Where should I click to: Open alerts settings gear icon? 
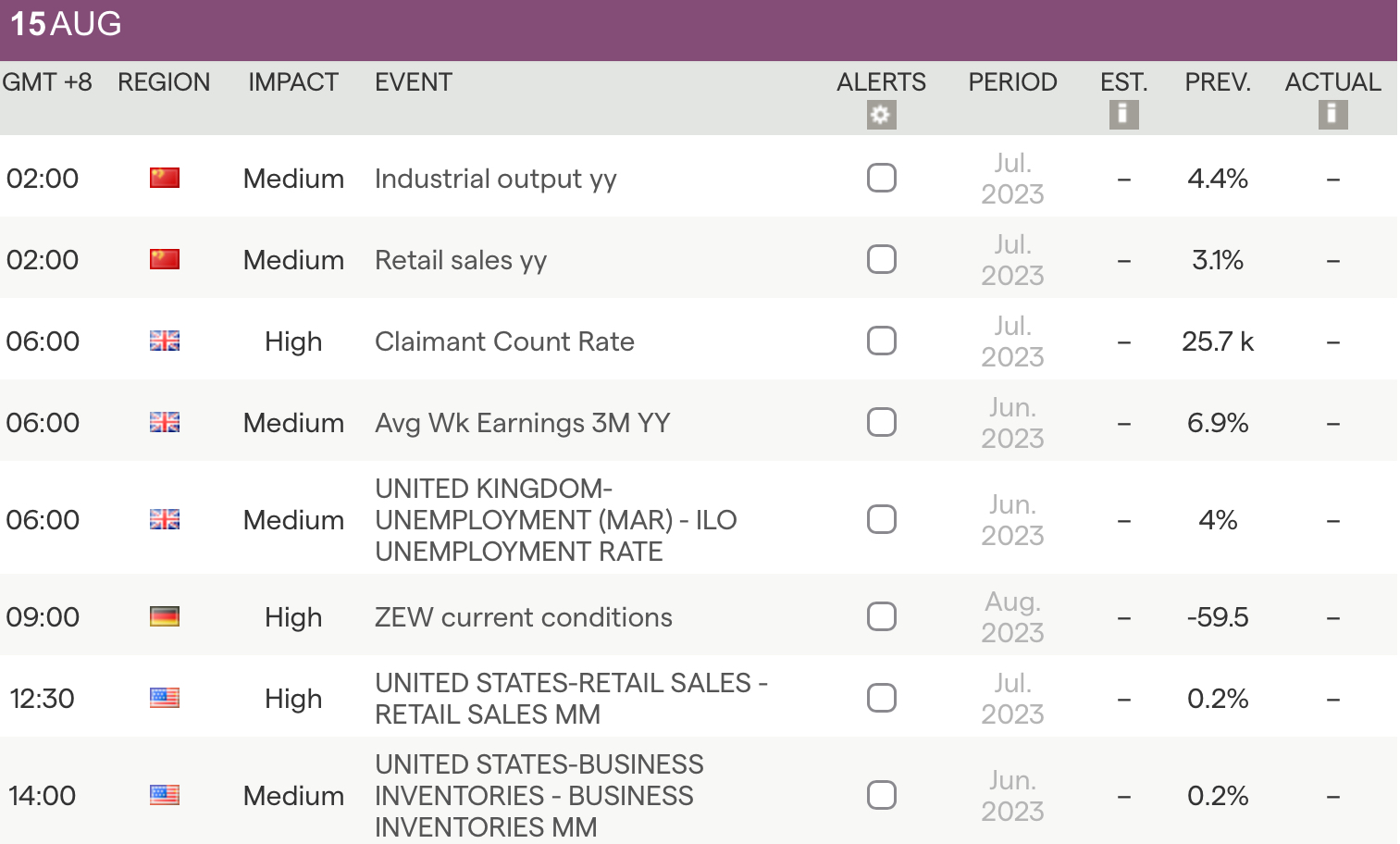(881, 115)
